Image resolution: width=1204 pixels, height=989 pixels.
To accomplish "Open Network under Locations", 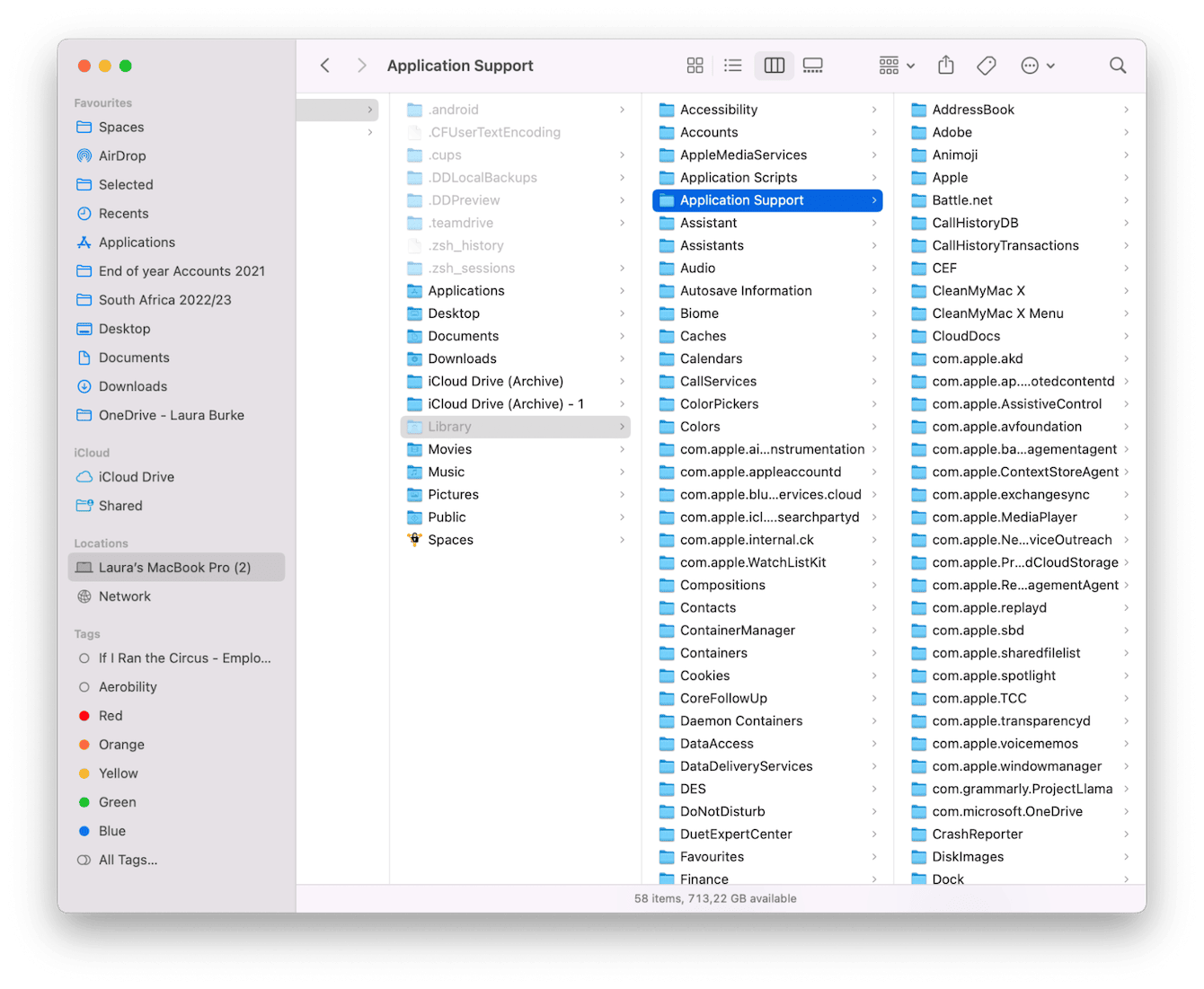I will pyautogui.click(x=125, y=596).
